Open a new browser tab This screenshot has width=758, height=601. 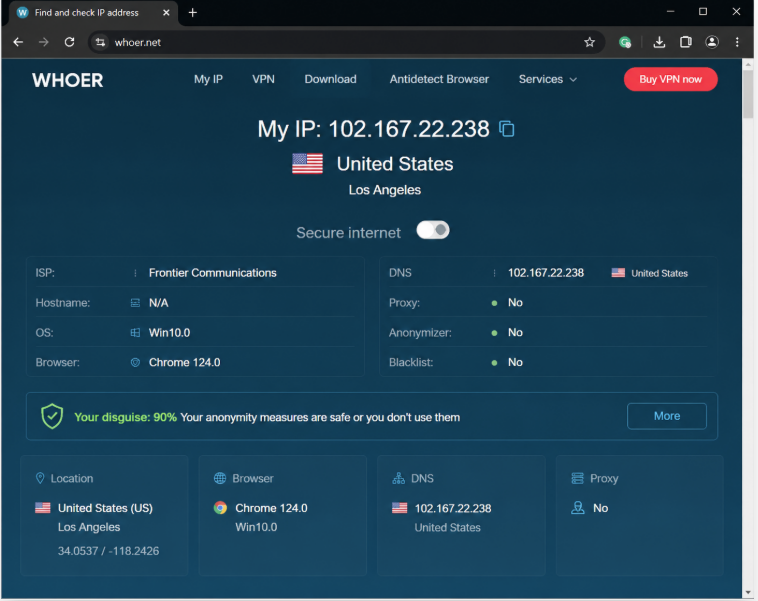pos(192,13)
